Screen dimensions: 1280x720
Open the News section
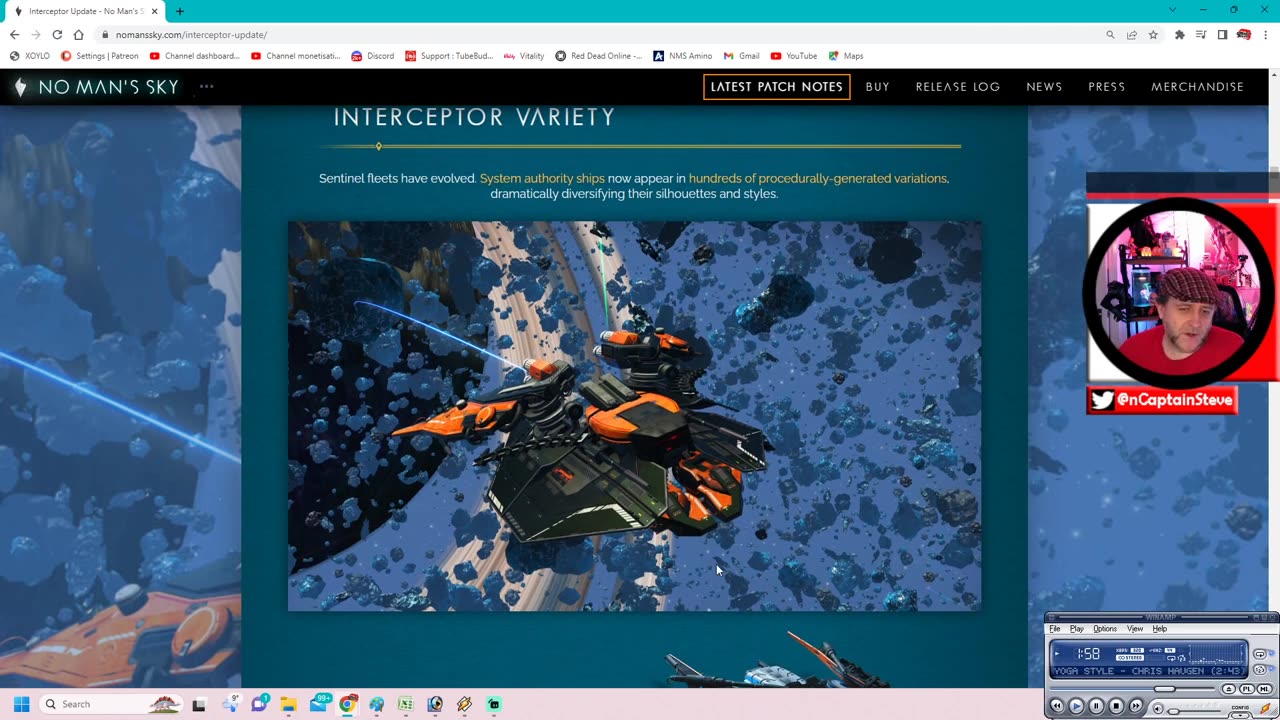tap(1044, 87)
